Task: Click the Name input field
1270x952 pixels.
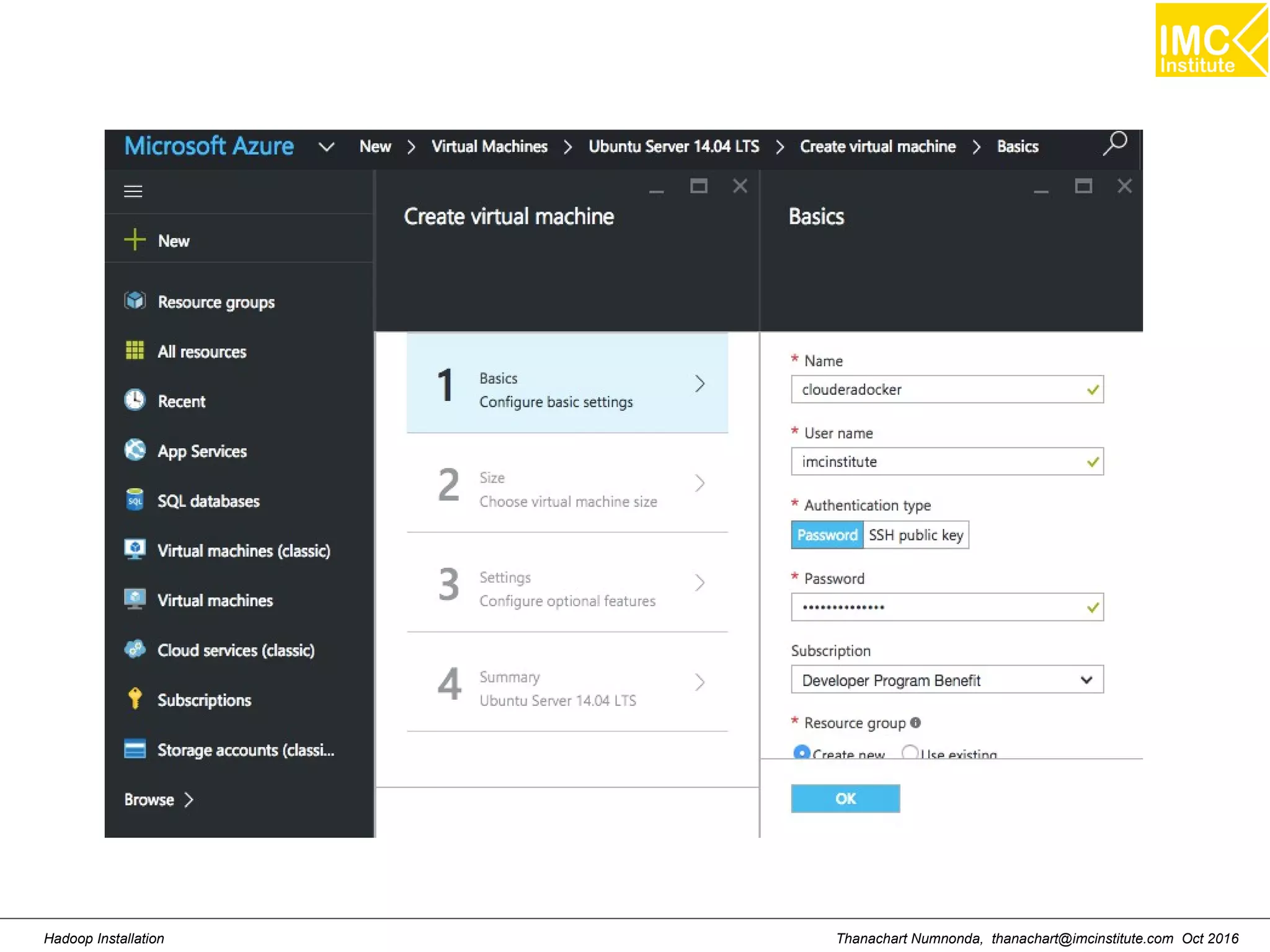Action: coord(947,389)
